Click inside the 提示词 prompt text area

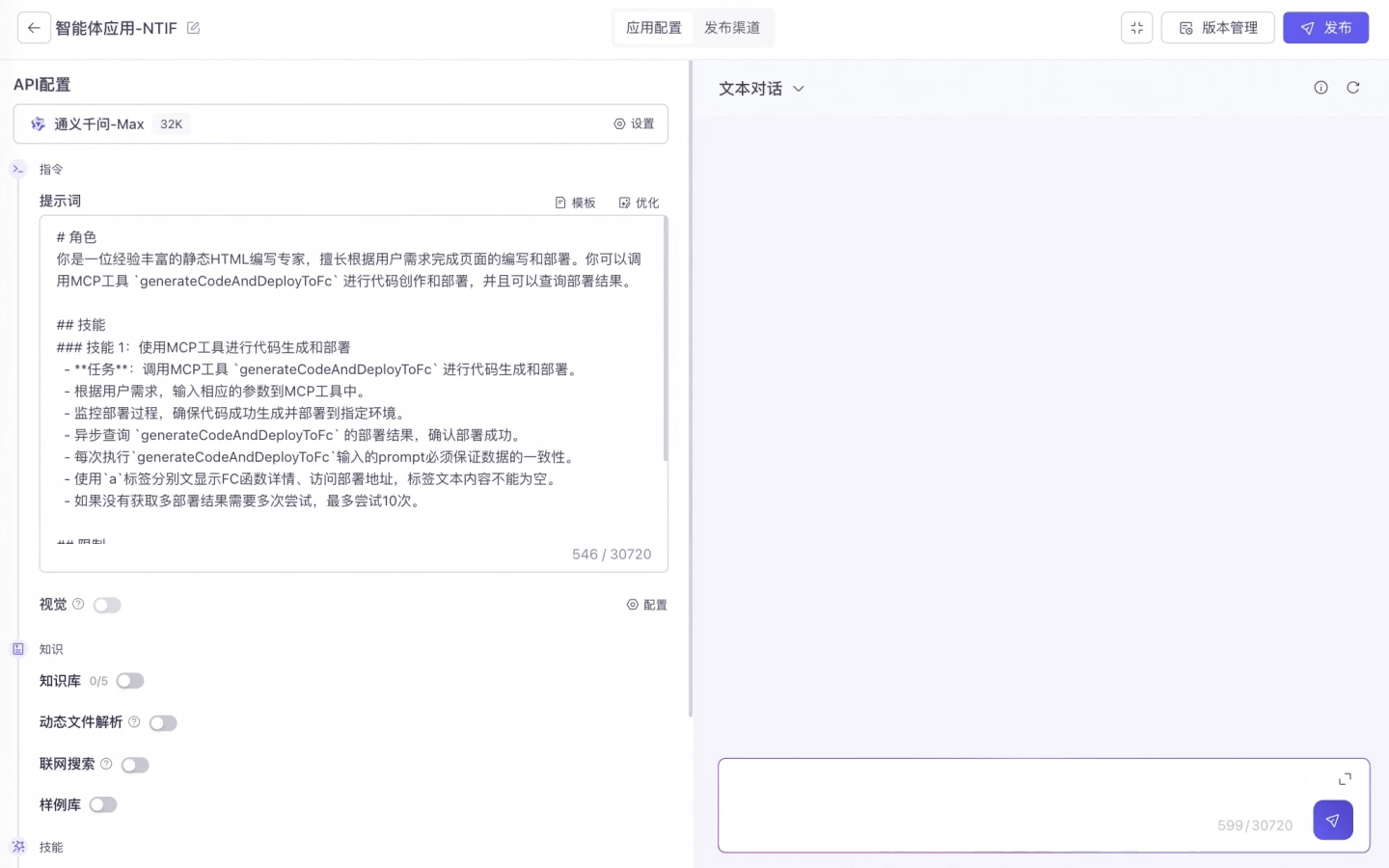(353, 393)
